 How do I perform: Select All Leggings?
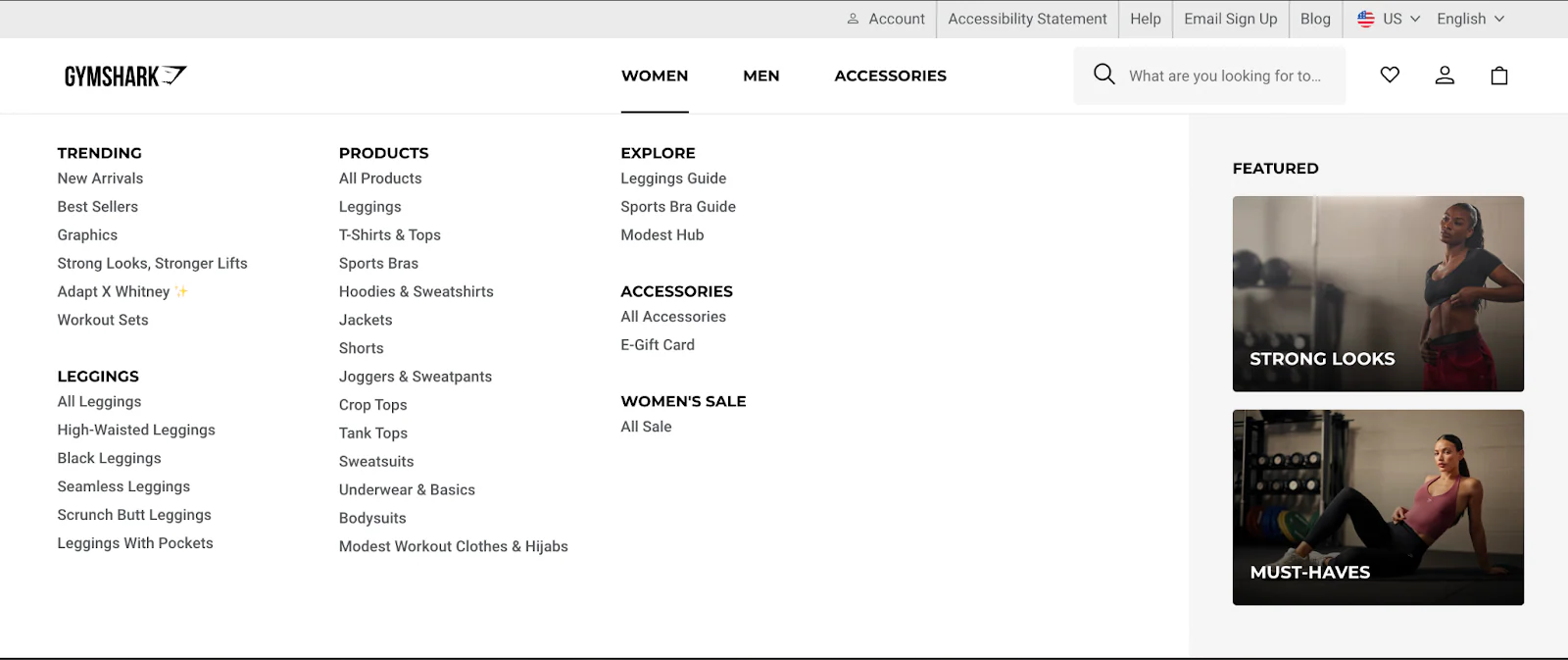(99, 402)
